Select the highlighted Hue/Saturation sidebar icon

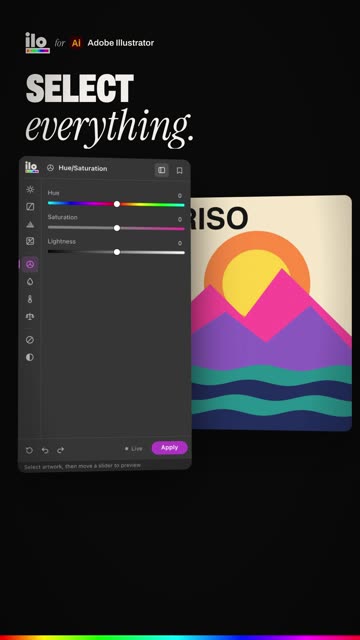[x=30, y=264]
